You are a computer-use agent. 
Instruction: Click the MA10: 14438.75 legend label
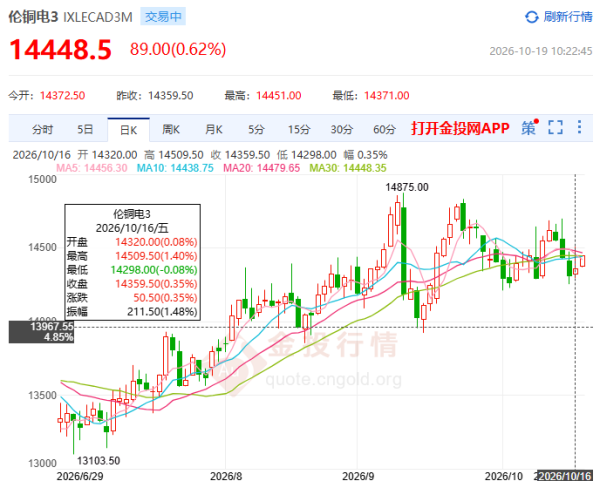point(175,168)
